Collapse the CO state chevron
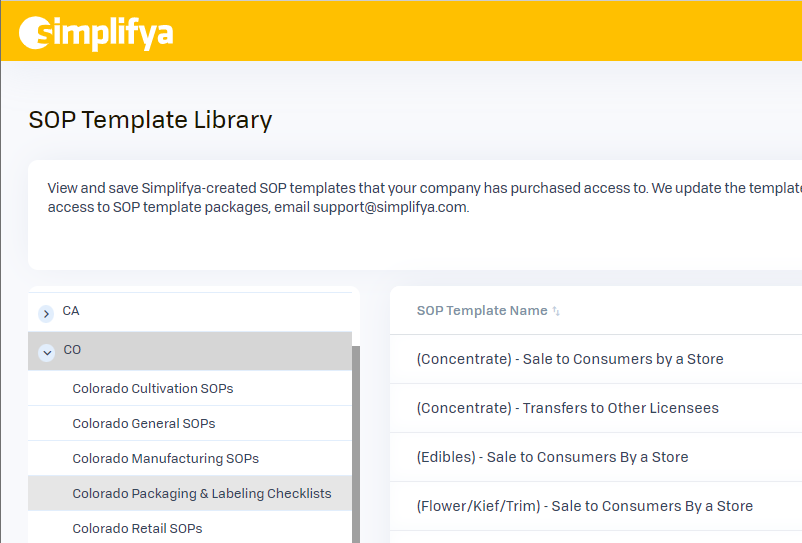This screenshot has height=543, width=802. coord(46,352)
